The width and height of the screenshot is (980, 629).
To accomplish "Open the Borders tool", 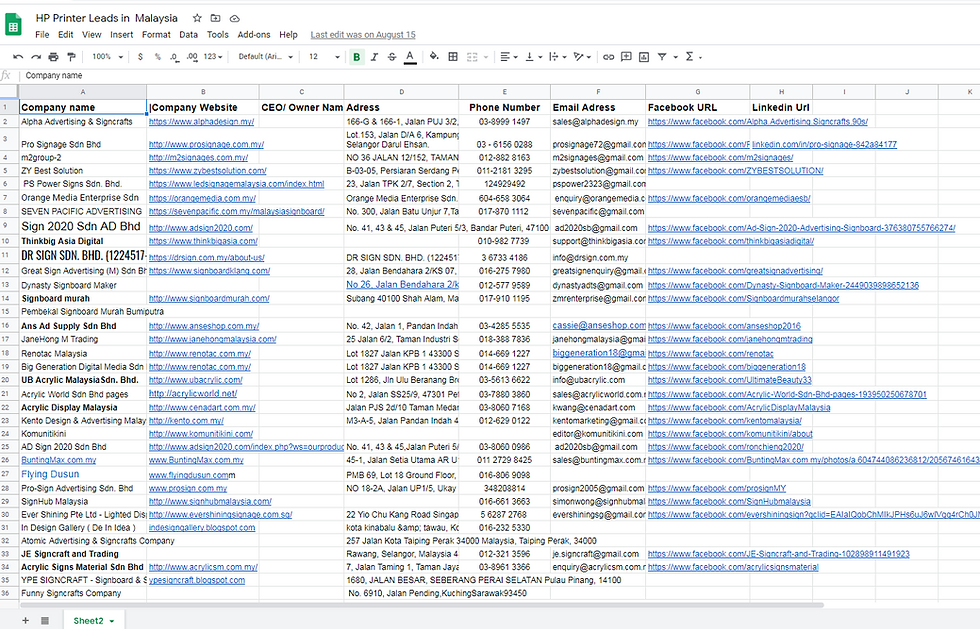I will (x=452, y=57).
